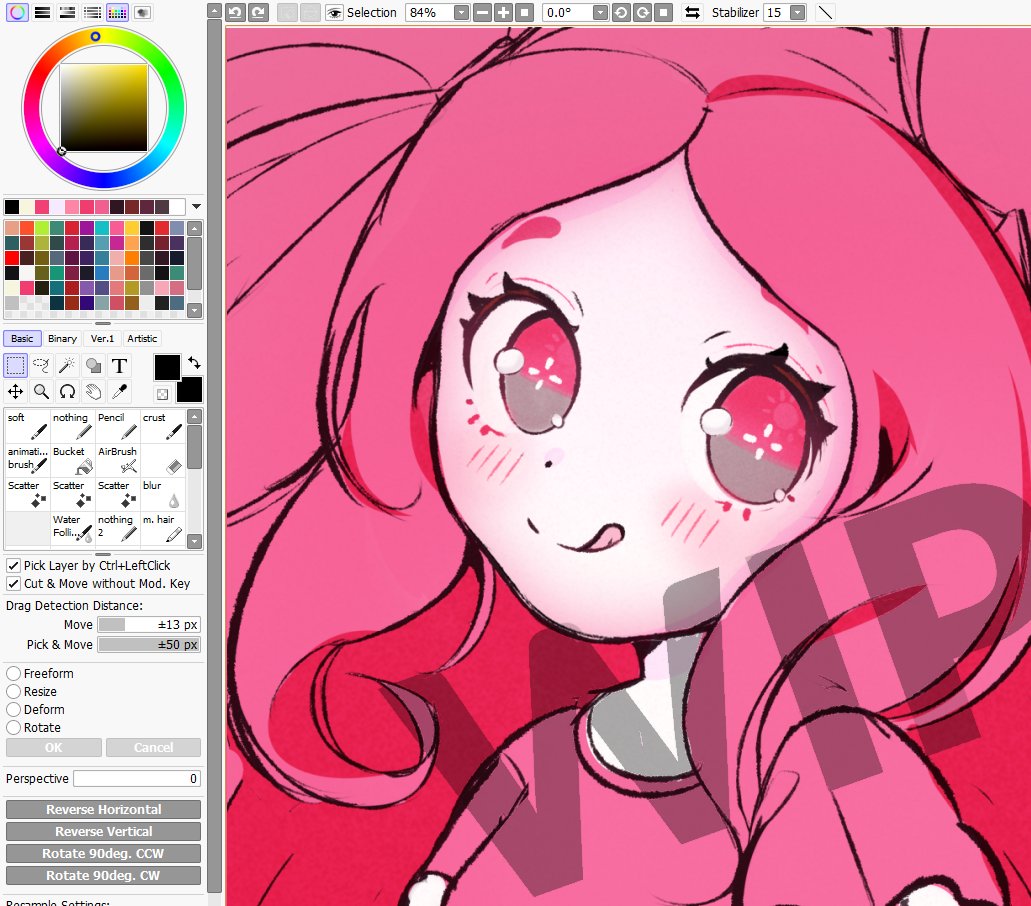Open the 84% zoom dropdown

[462, 12]
